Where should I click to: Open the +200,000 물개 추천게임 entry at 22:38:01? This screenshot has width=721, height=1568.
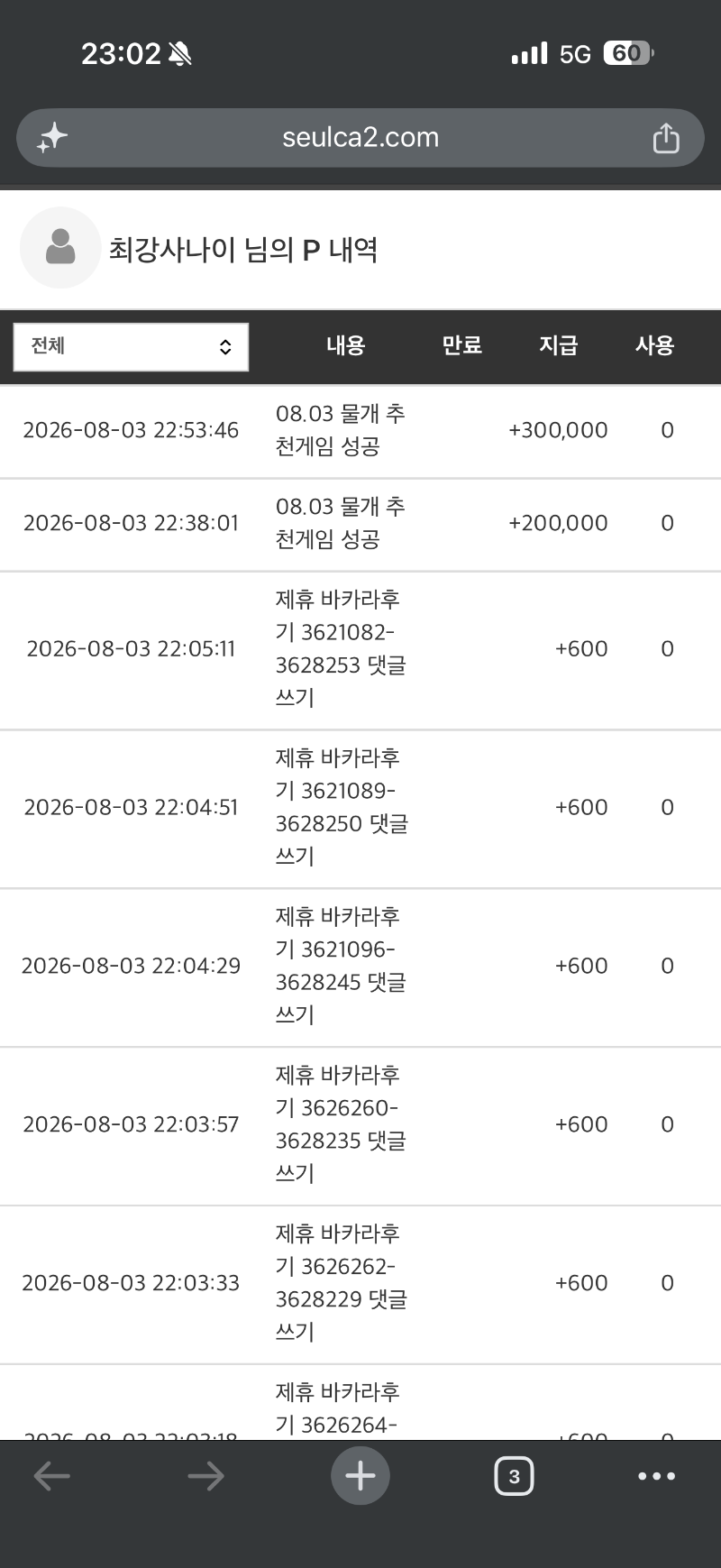tap(360, 524)
